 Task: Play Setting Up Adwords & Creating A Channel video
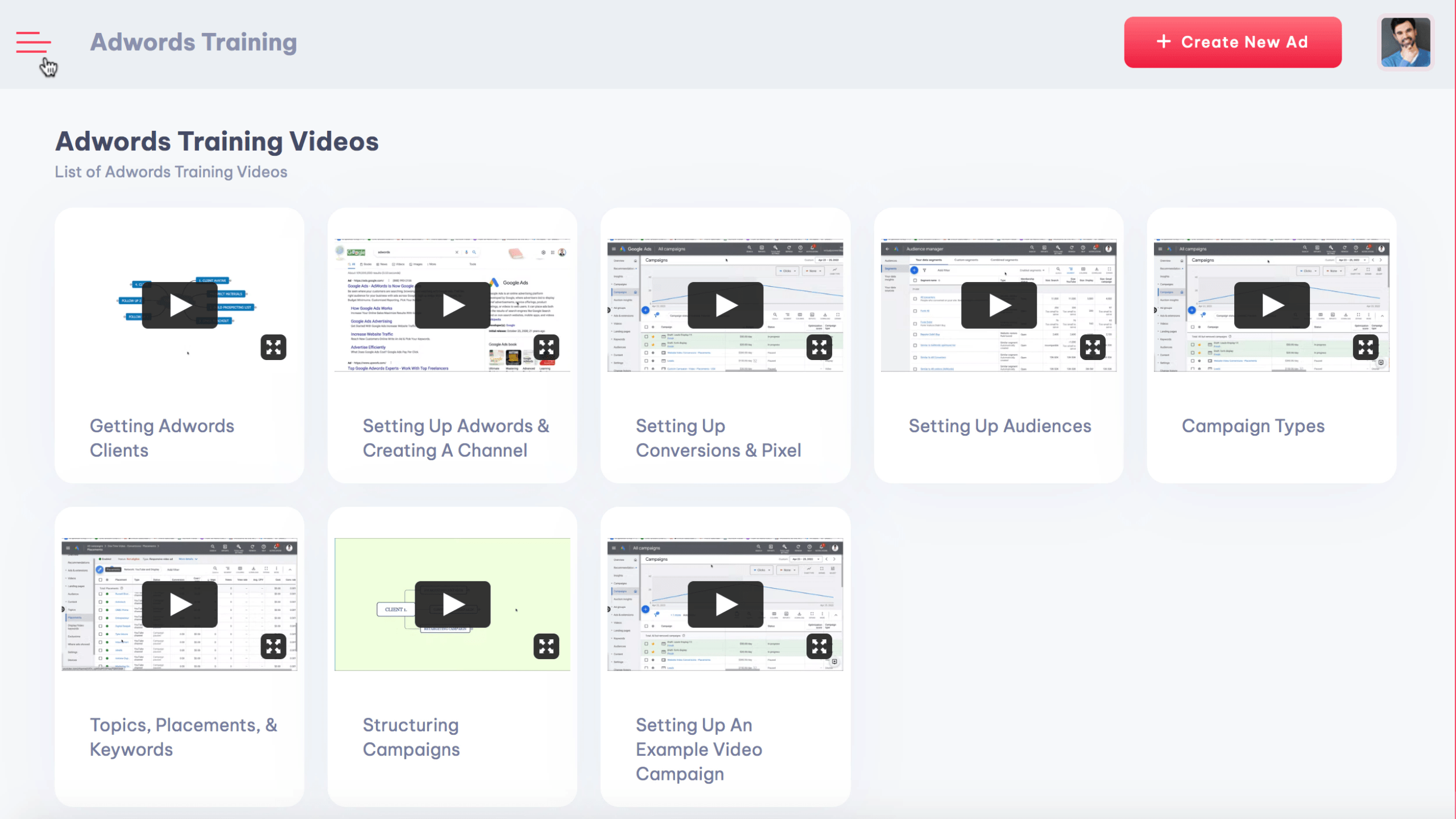453,305
